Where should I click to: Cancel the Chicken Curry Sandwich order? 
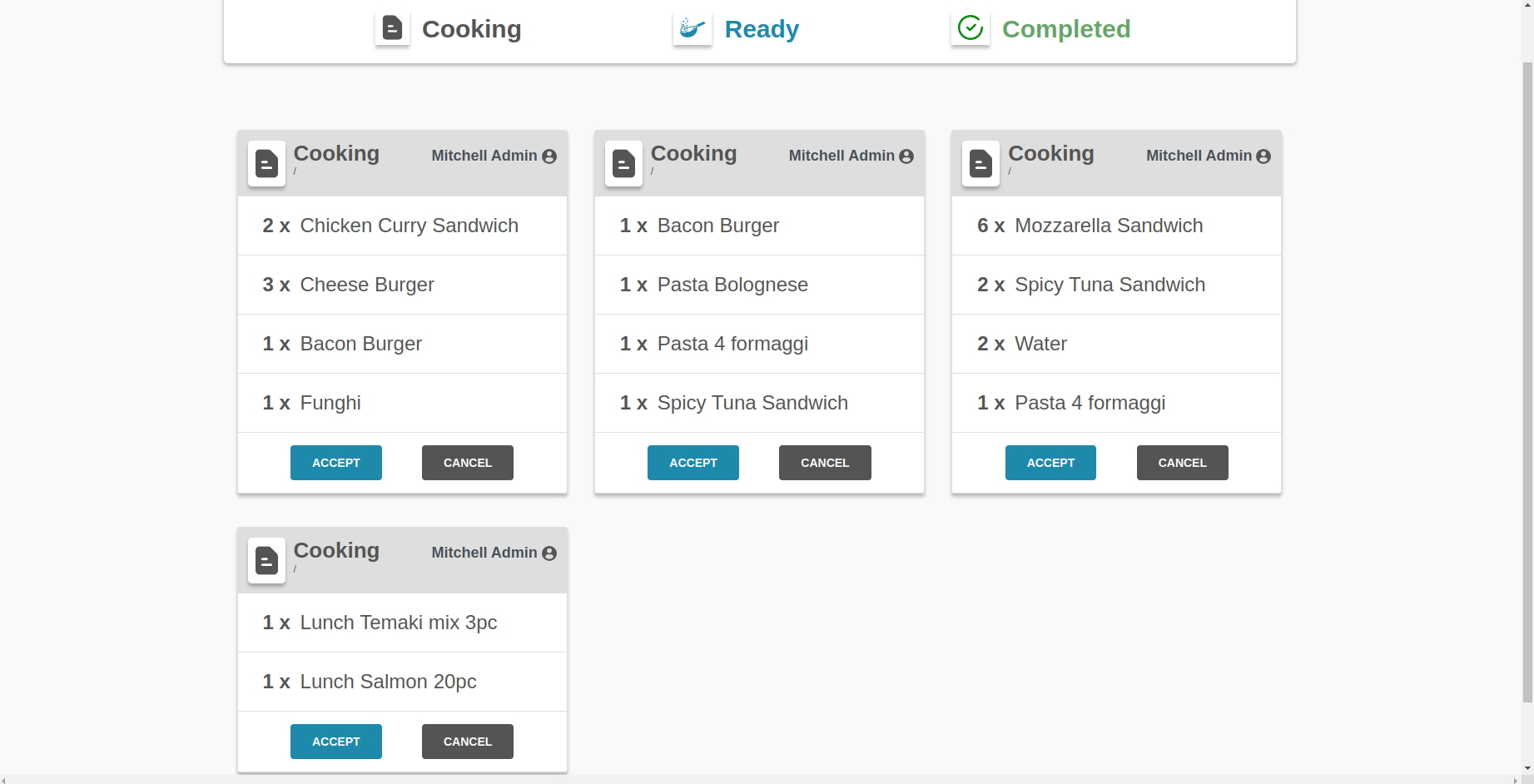[x=467, y=463]
